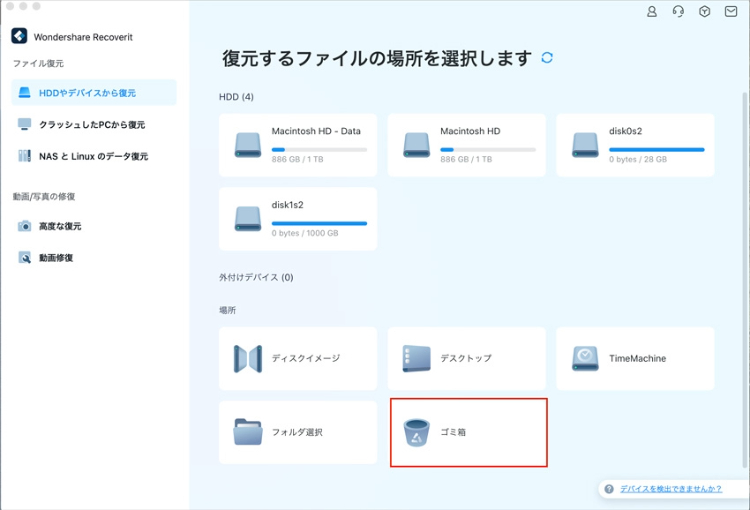Image resolution: width=750 pixels, height=510 pixels.
Task: Choose the ディスクイメージ disk image icon
Action: pyautogui.click(x=248, y=358)
